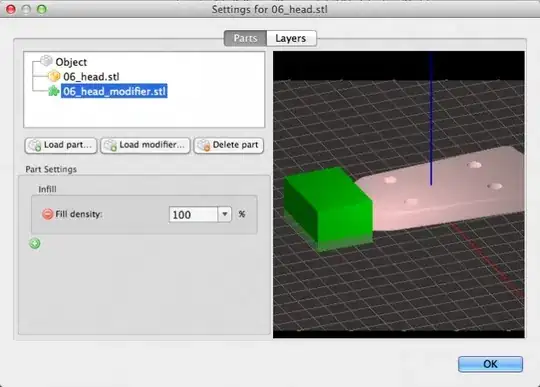Click the green zoom window button
The image size is (540, 387).
pyautogui.click(x=42, y=9)
